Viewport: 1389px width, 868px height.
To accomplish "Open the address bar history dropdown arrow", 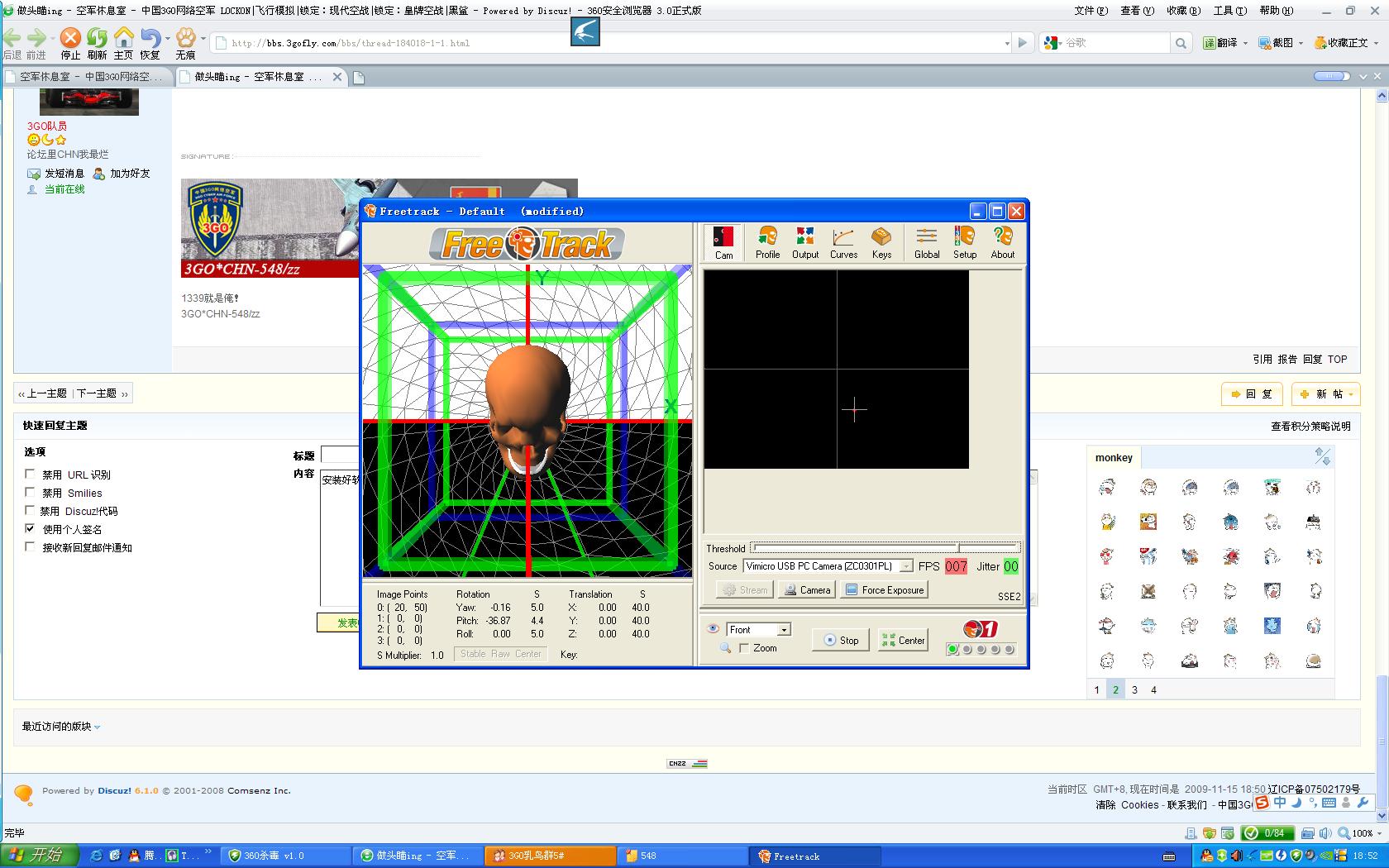I will [x=1006, y=43].
